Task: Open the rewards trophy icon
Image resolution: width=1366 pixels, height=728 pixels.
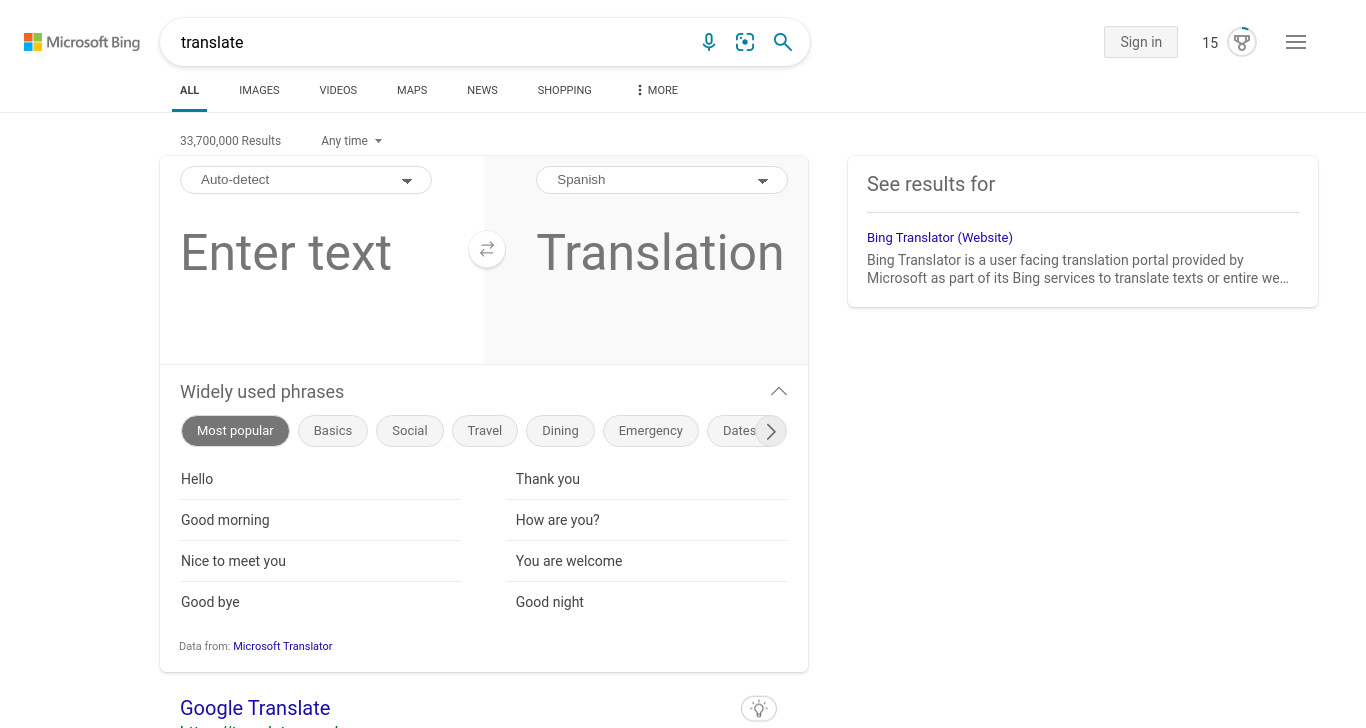Action: [1242, 42]
